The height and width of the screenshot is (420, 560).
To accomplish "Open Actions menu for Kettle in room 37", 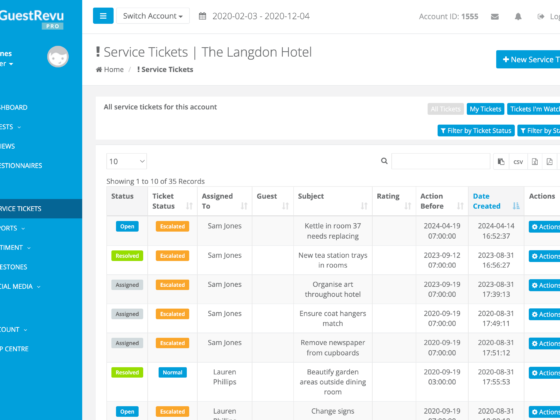I will tap(545, 227).
